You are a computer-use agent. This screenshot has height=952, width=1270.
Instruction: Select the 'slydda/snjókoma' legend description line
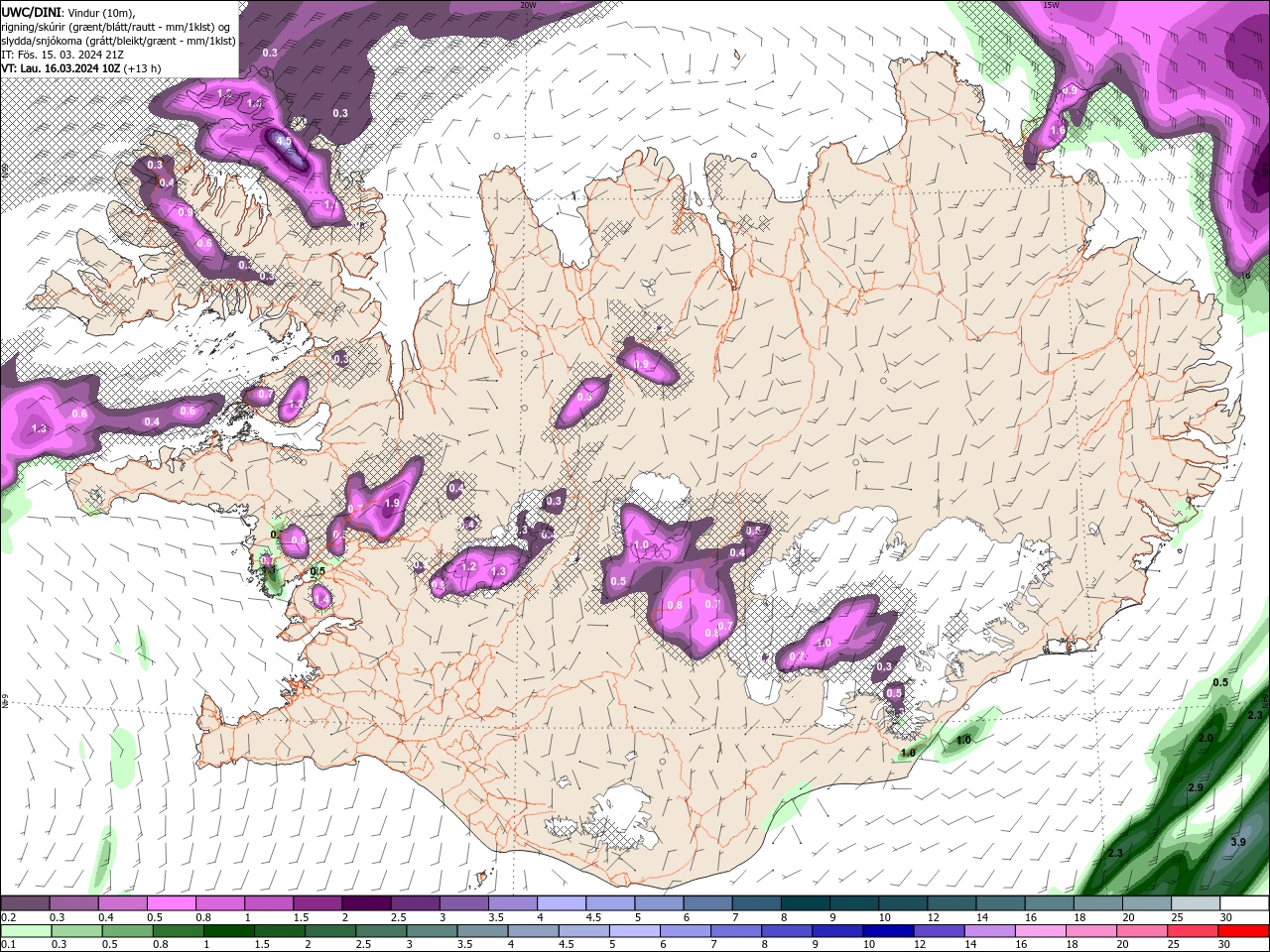[x=118, y=41]
